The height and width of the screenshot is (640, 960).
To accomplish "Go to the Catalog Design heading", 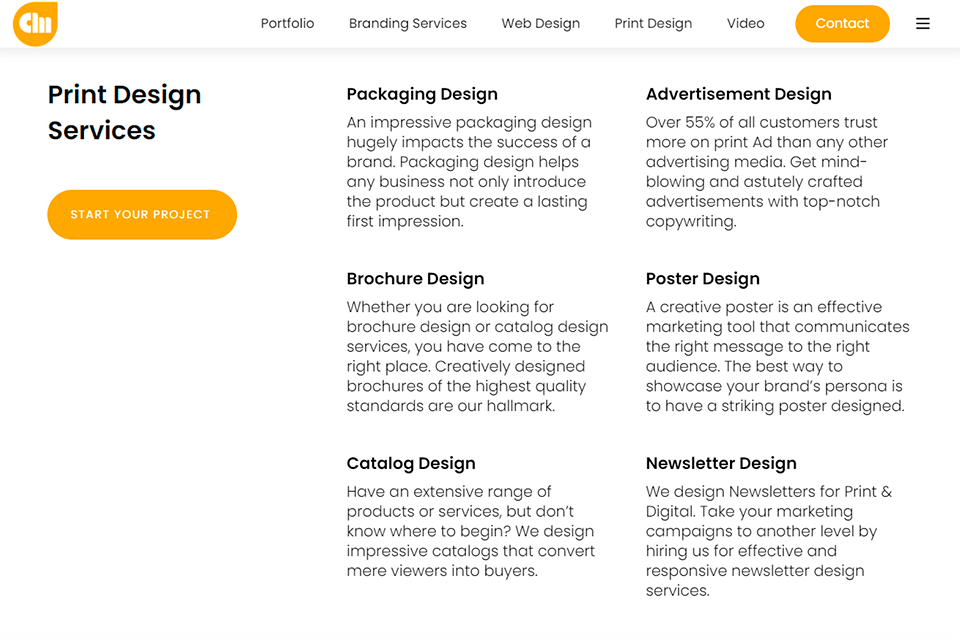I will [x=410, y=464].
